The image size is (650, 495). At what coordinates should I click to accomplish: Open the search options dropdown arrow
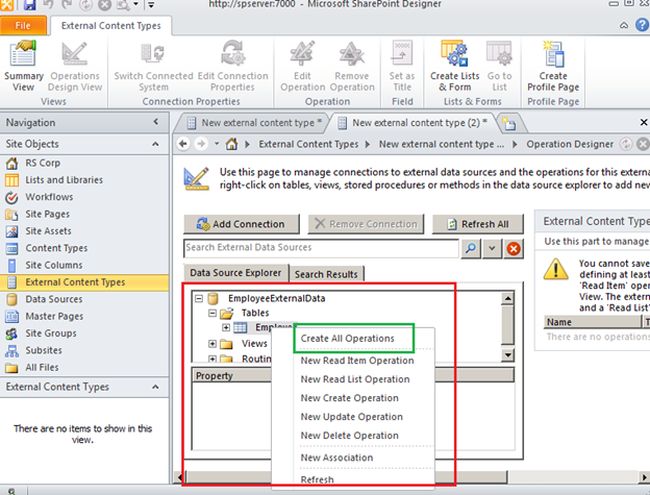[x=492, y=248]
